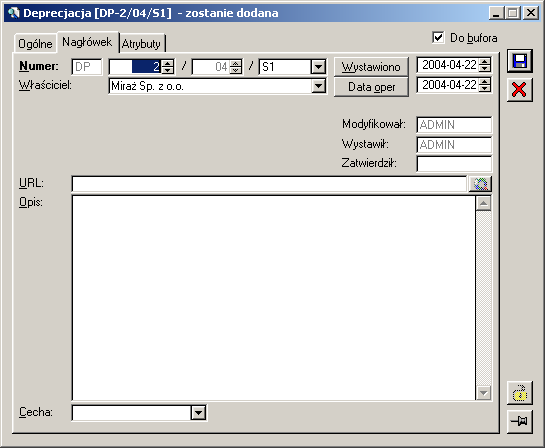Viewport: 545px width, 448px height.
Task: Click inside the Opis text area
Action: (274, 298)
